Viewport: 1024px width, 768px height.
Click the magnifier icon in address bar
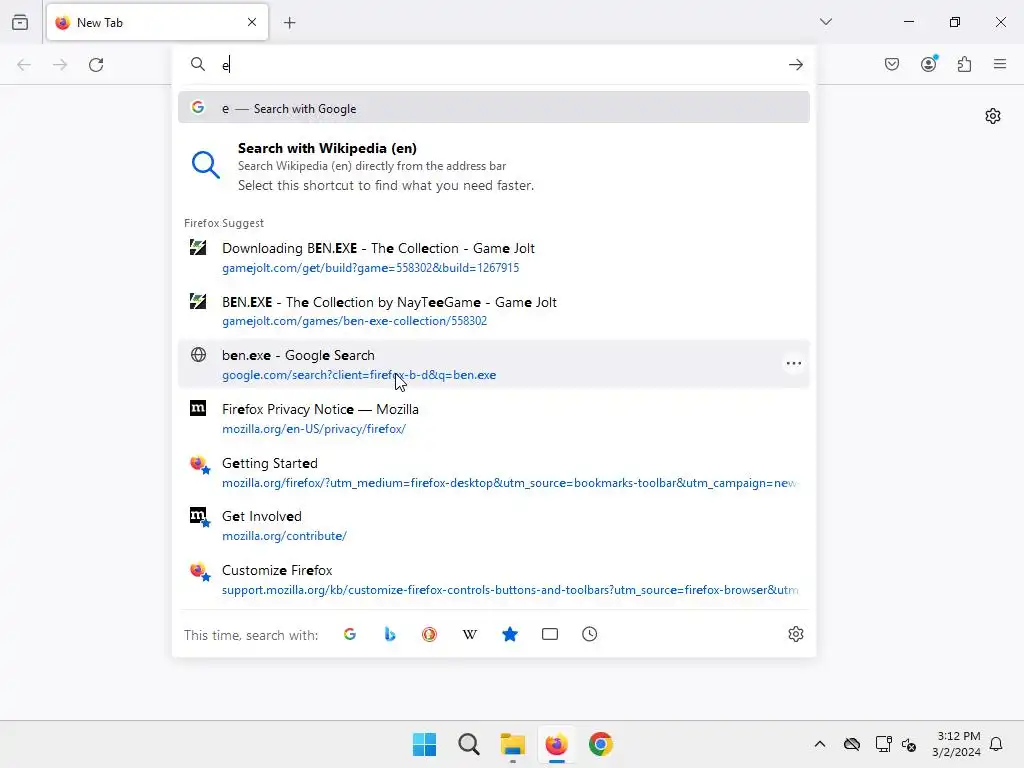click(x=198, y=64)
